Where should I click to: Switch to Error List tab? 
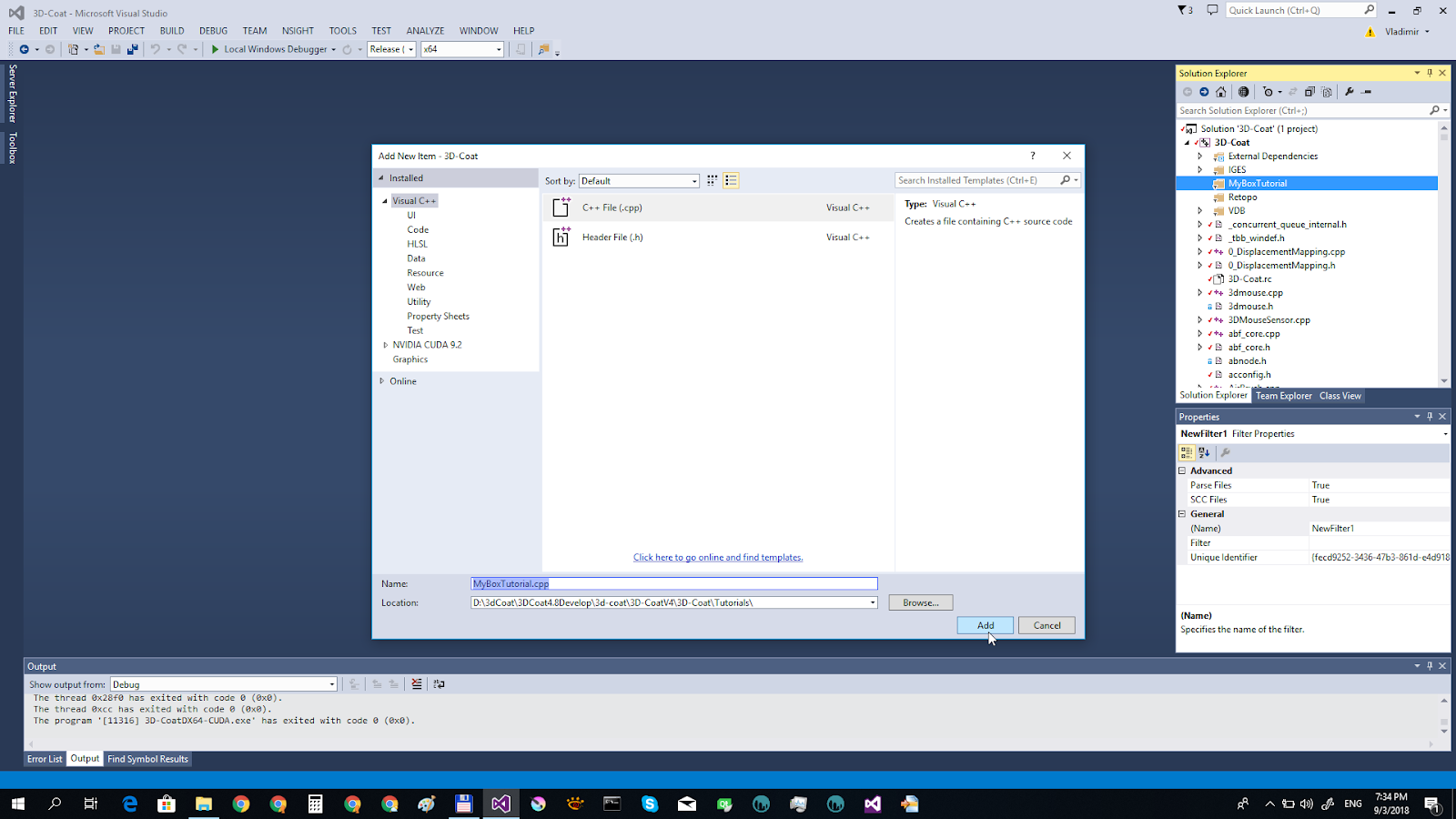[45, 759]
